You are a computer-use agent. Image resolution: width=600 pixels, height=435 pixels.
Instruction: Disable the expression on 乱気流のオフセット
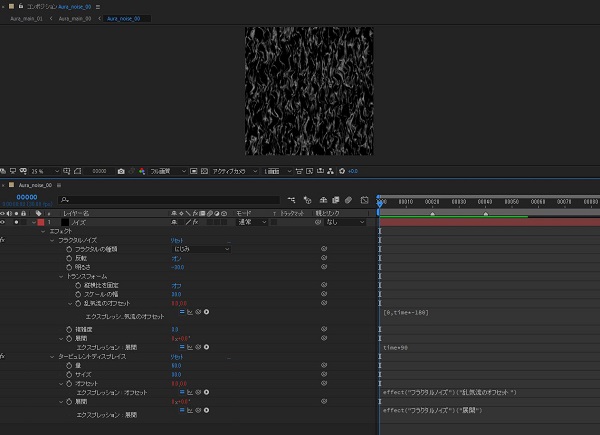(x=181, y=313)
